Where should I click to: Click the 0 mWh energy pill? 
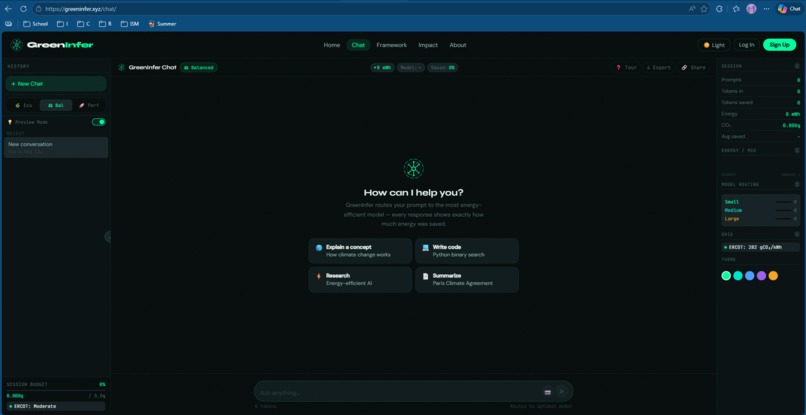pos(382,67)
